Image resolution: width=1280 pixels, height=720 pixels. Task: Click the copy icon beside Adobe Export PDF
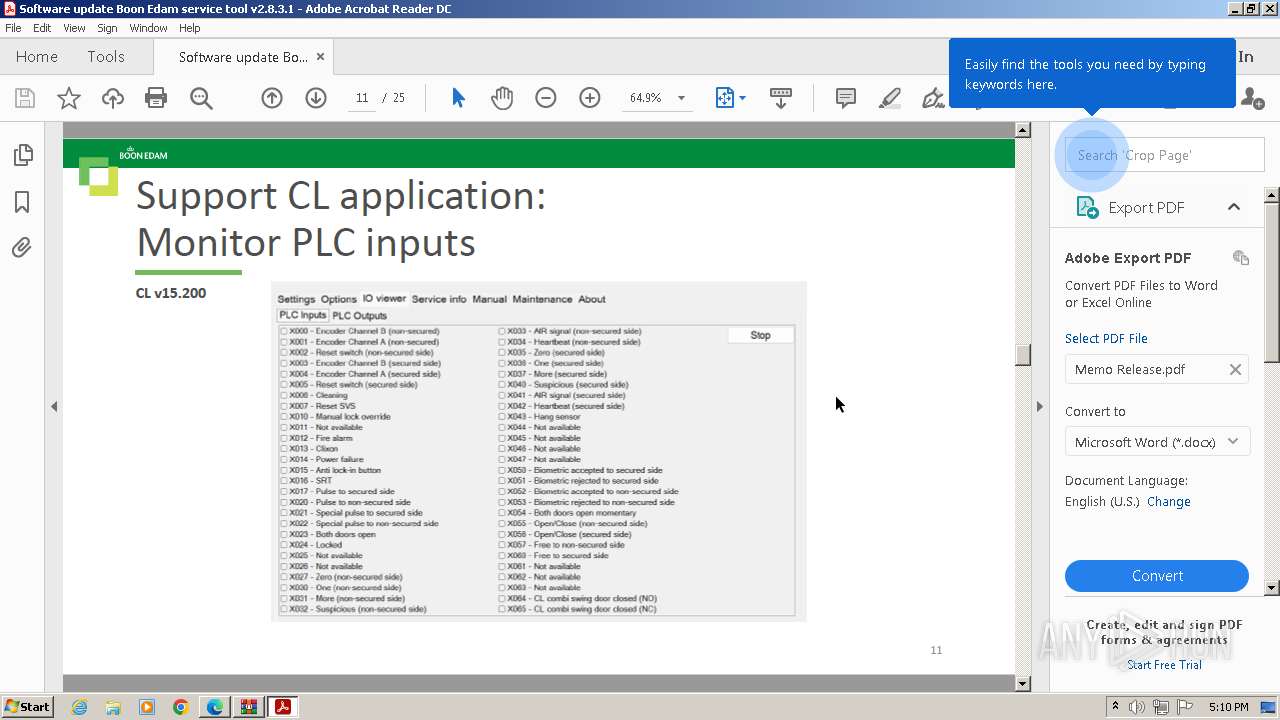[1241, 258]
